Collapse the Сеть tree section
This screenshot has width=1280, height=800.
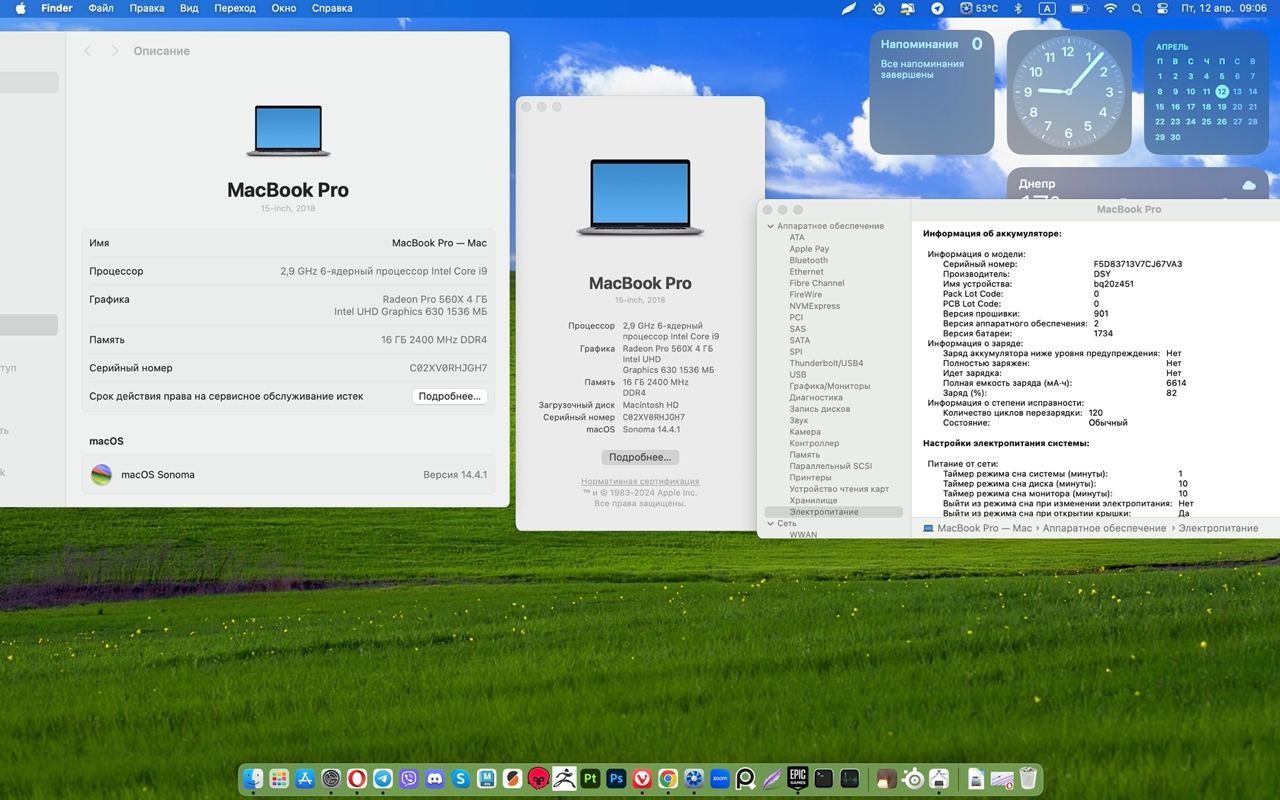click(770, 523)
